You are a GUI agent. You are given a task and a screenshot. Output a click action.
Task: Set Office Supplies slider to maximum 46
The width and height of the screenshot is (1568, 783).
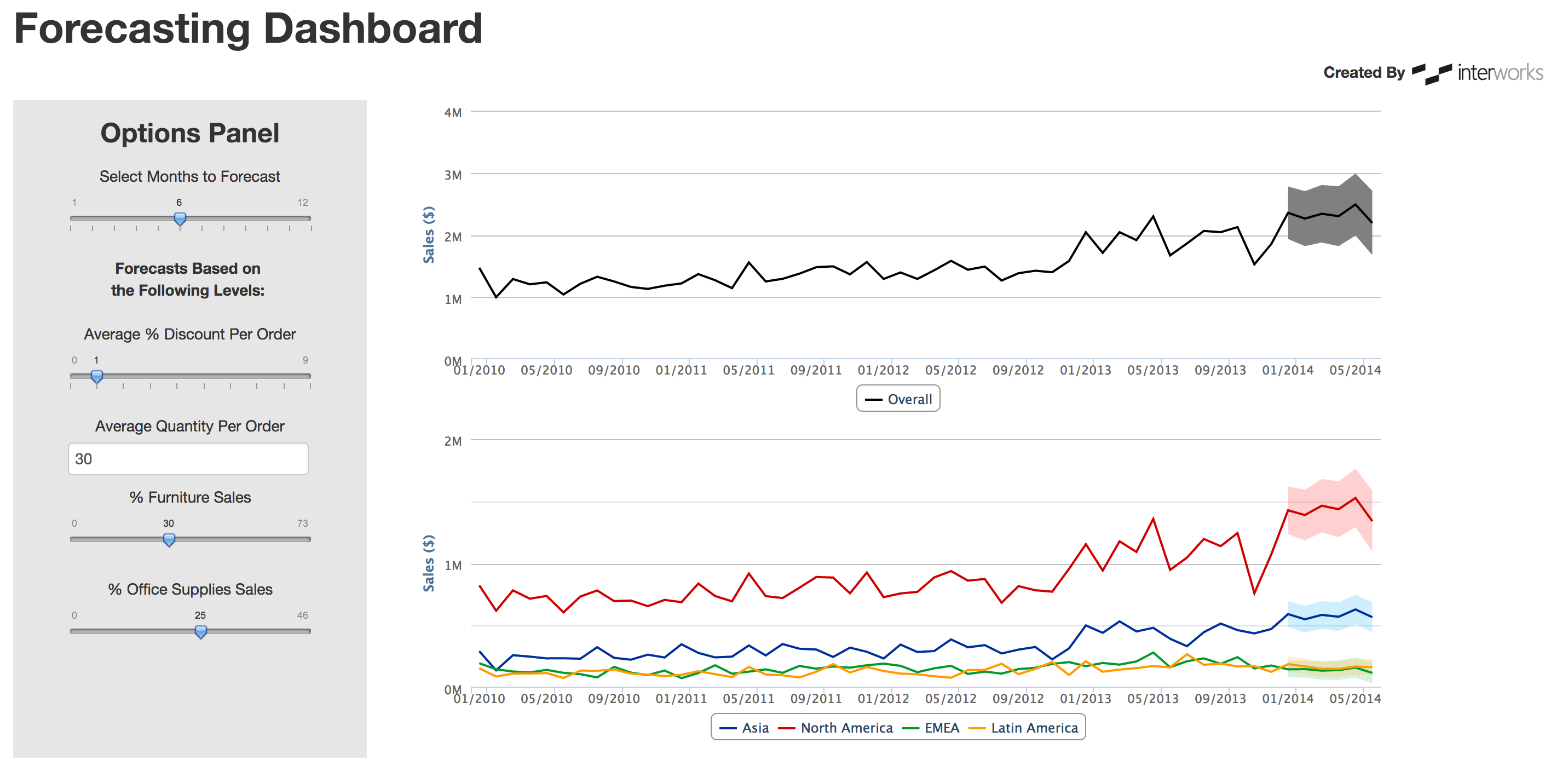pos(310,631)
